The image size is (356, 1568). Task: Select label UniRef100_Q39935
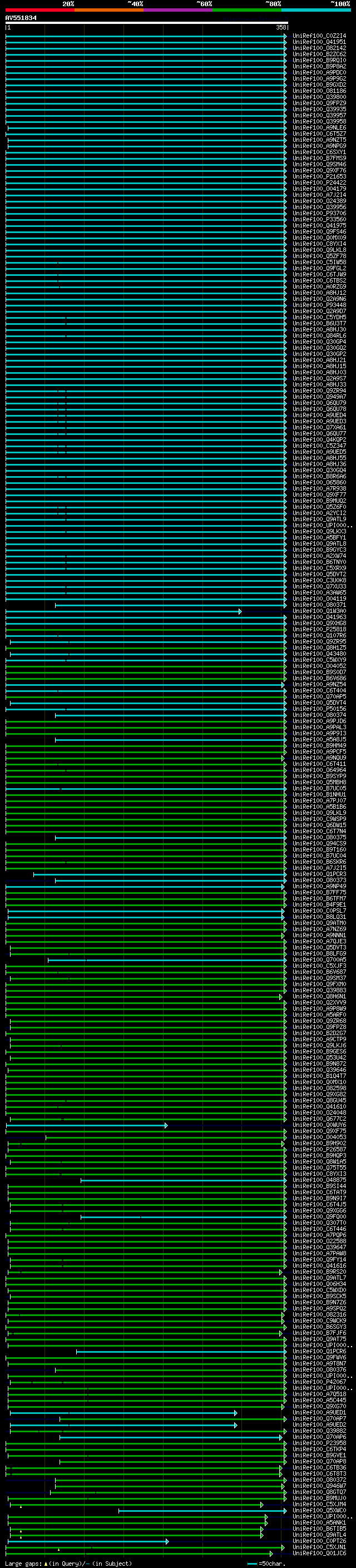click(x=319, y=109)
